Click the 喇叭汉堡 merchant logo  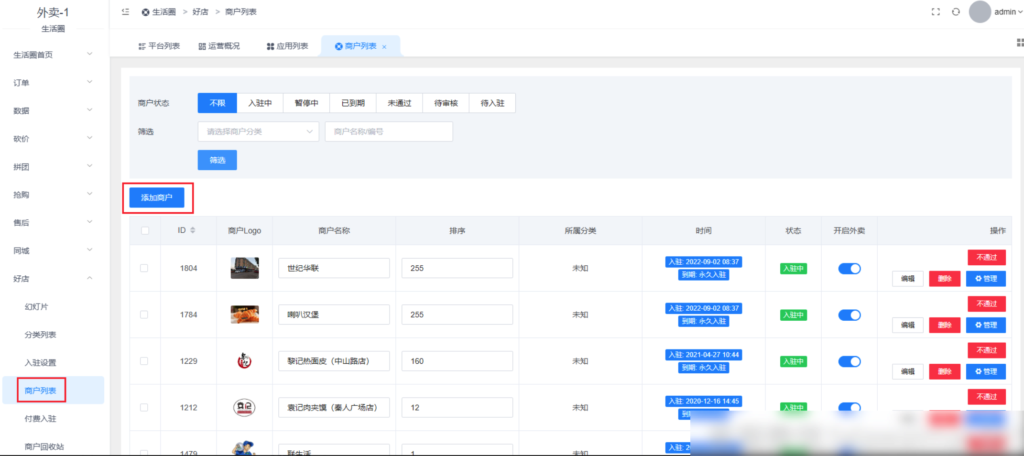pyautogui.click(x=244, y=314)
